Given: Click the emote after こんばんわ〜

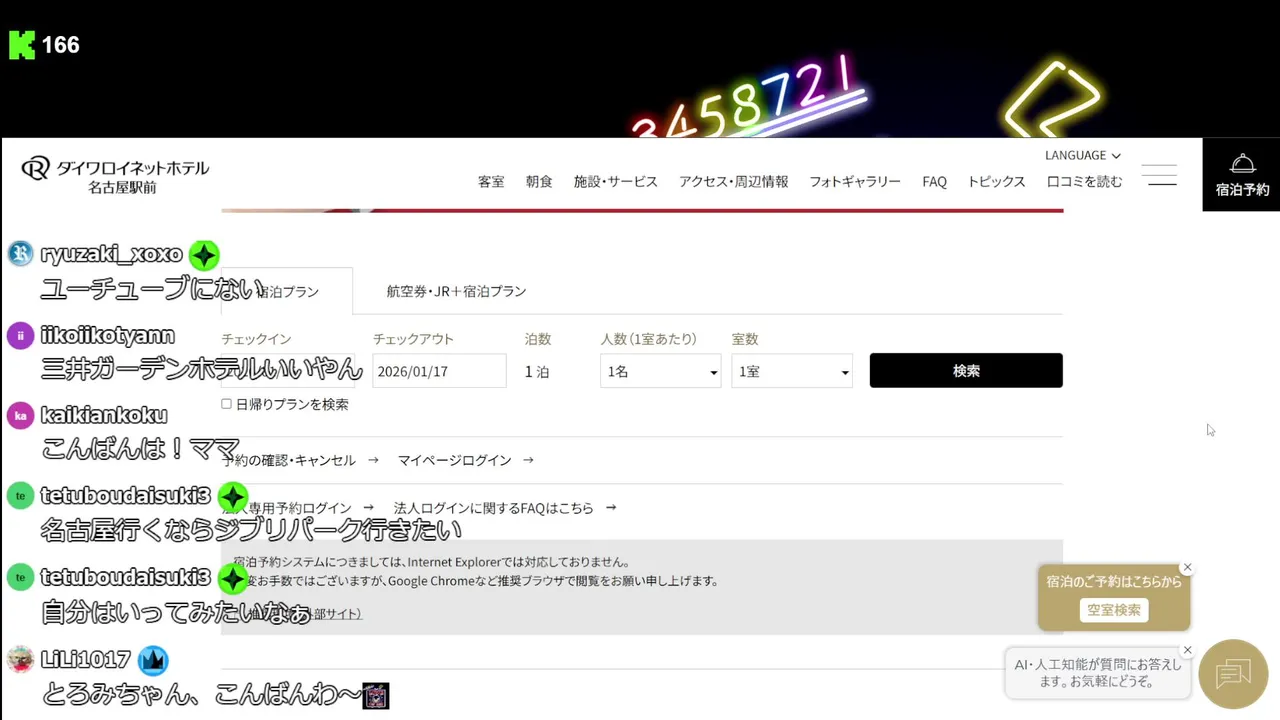Looking at the screenshot, I should 375,696.
